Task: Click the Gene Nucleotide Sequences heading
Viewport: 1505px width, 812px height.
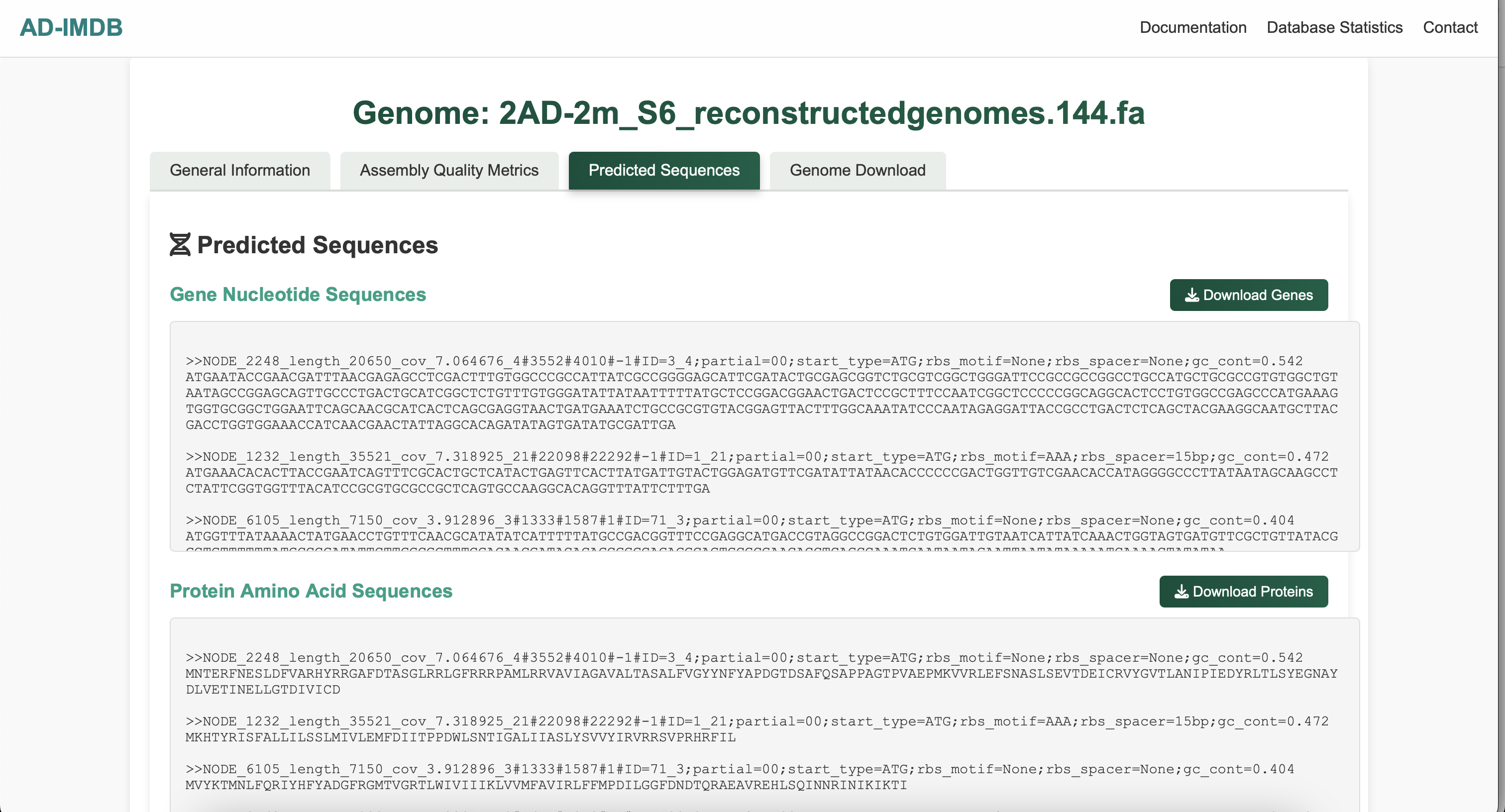Action: (298, 295)
